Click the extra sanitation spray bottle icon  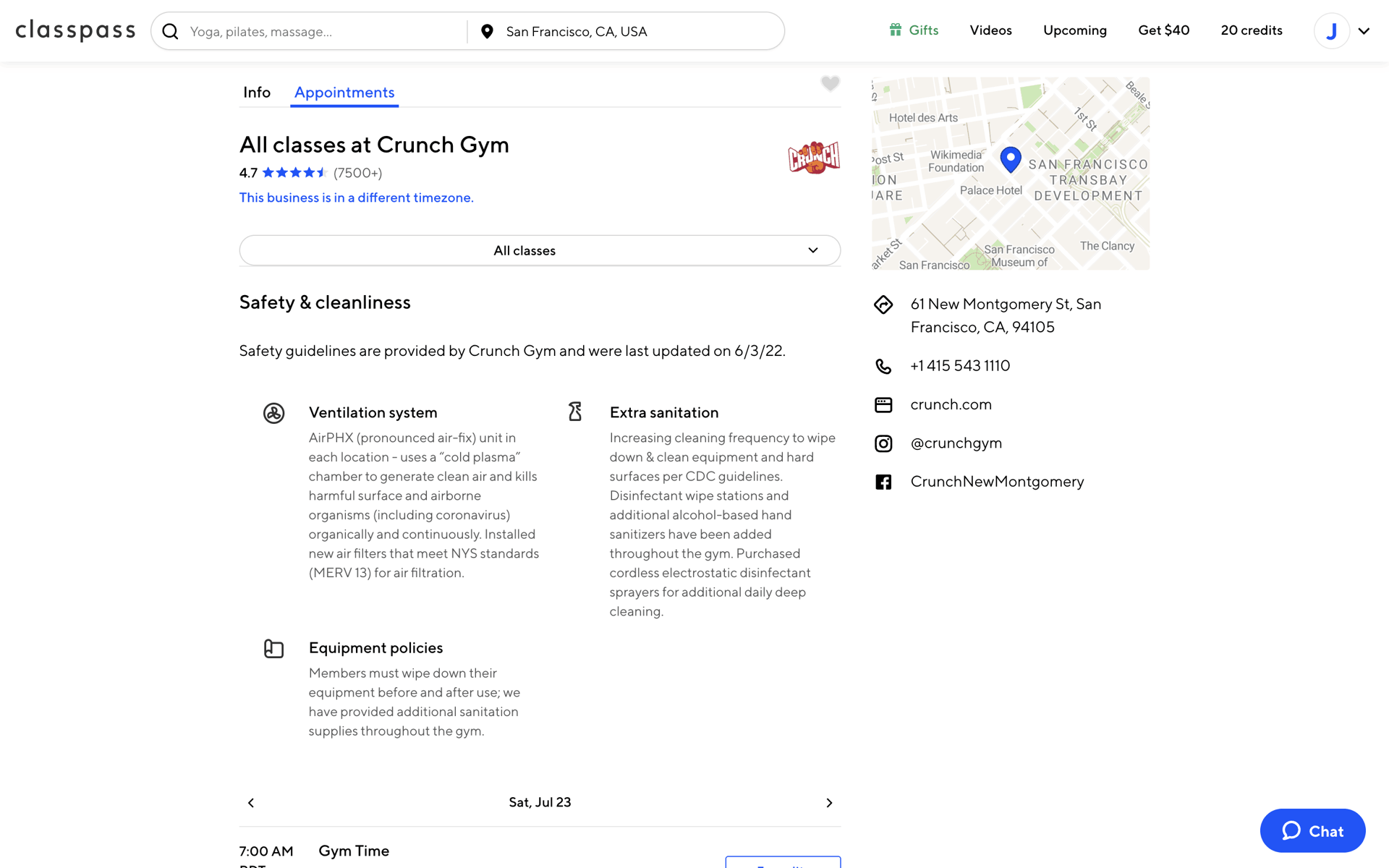[x=575, y=412]
